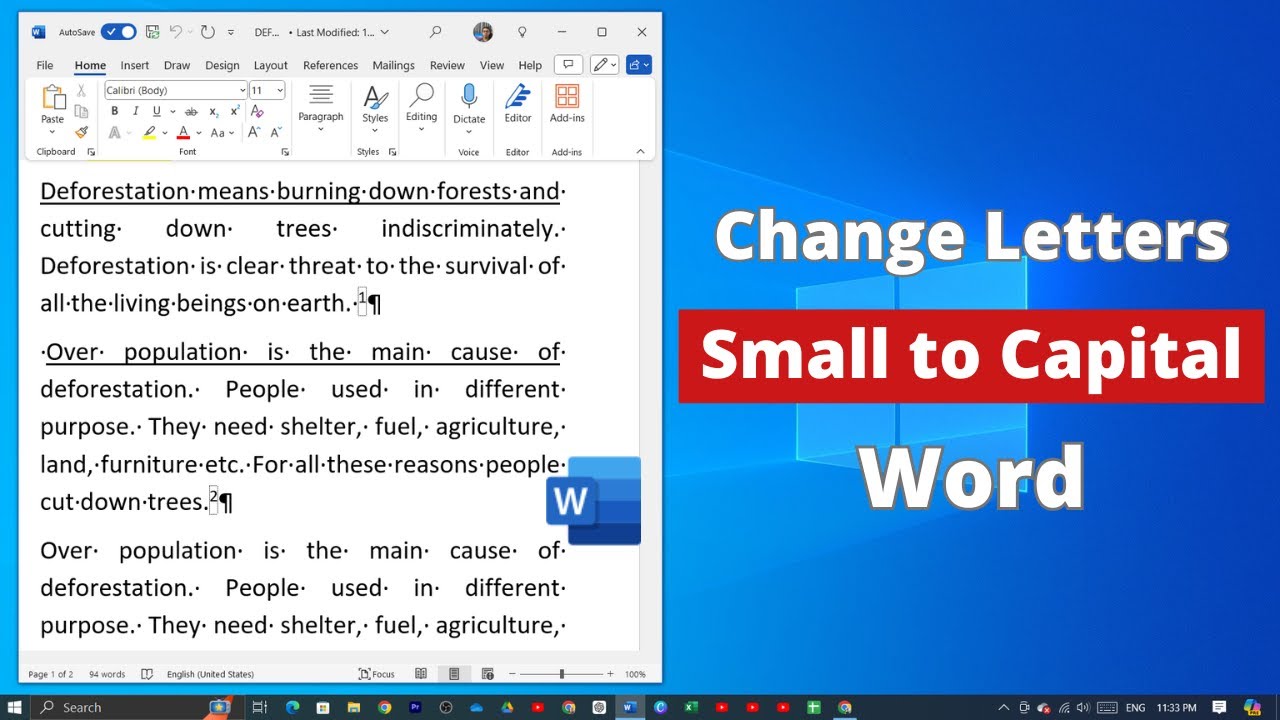The height and width of the screenshot is (720, 1280).
Task: Click the Redo arrow icon
Action: 207,32
